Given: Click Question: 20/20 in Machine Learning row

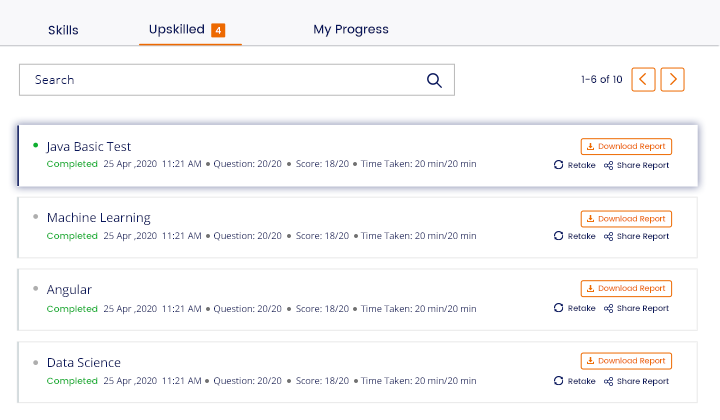Looking at the screenshot, I should pos(248,236).
